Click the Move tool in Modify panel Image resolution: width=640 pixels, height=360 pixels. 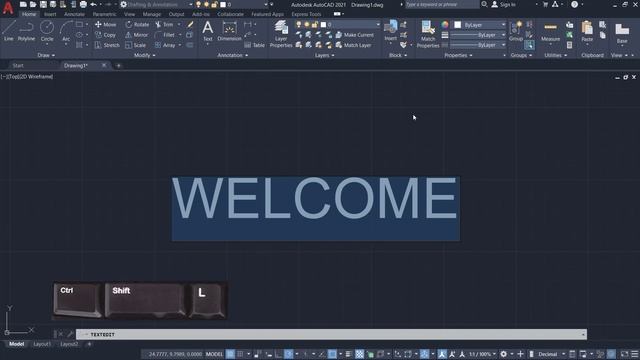click(x=105, y=24)
